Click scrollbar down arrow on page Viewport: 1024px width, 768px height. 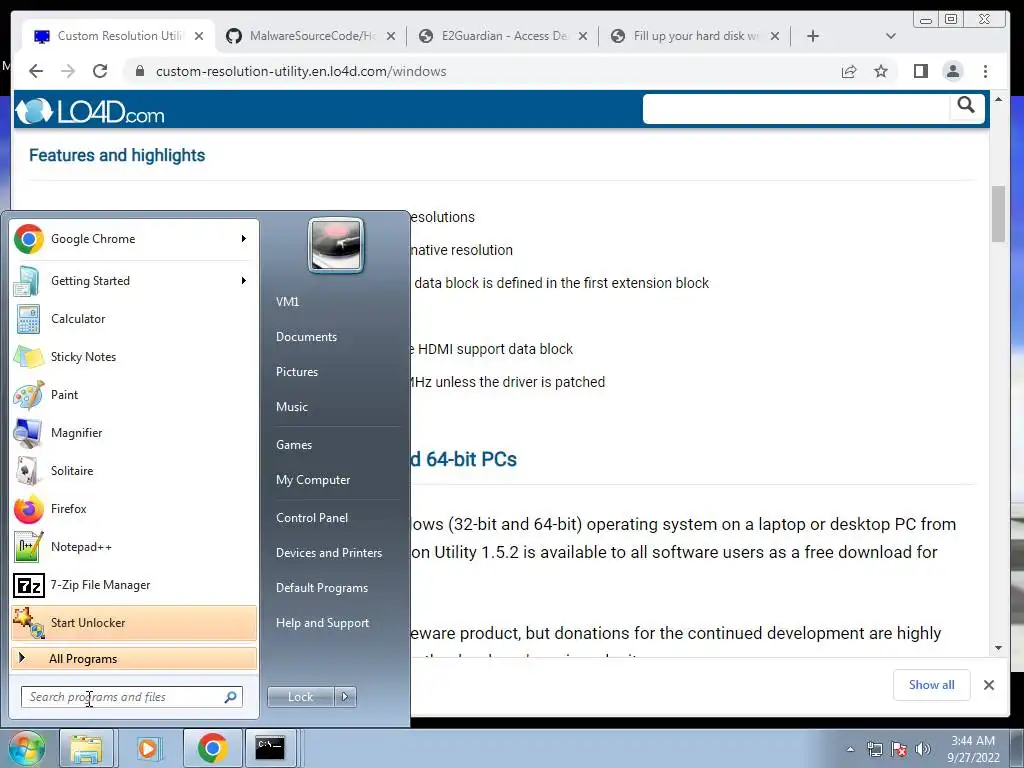click(x=998, y=648)
